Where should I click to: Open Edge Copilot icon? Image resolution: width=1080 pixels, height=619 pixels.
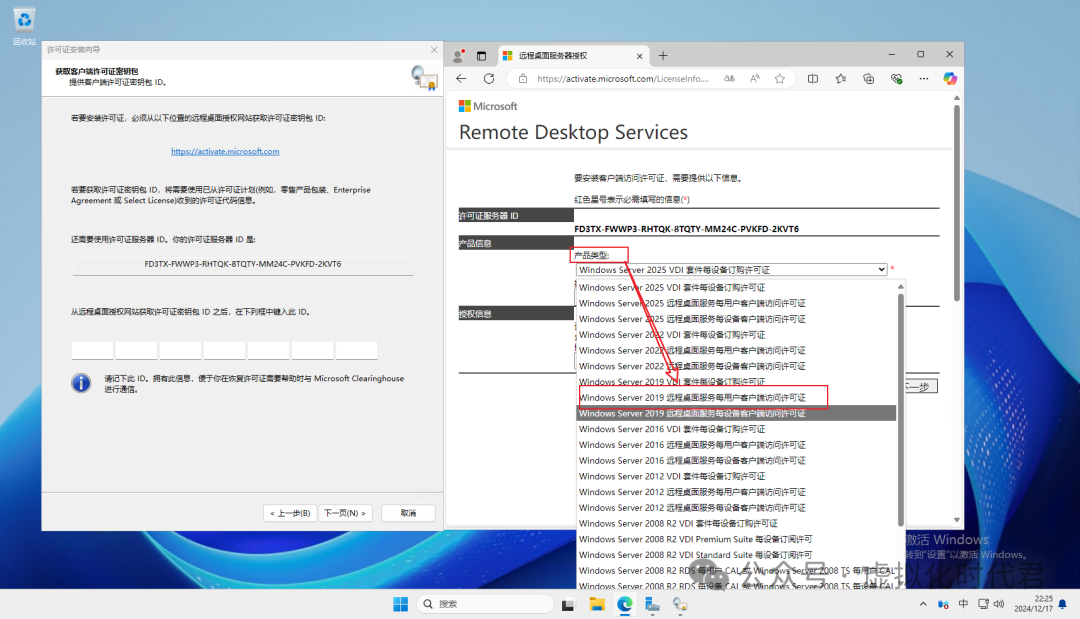pos(949,78)
